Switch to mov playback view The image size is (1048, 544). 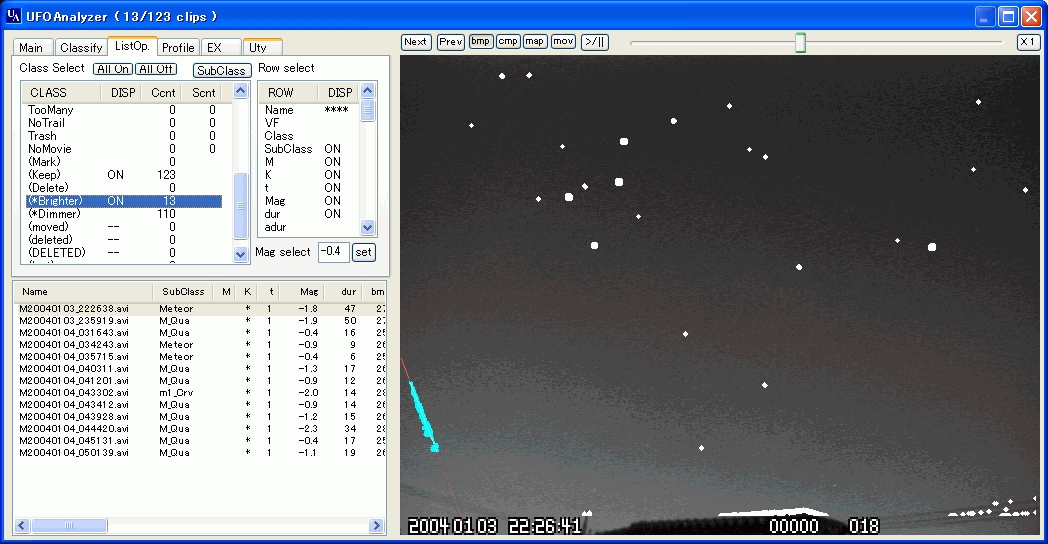[x=563, y=42]
